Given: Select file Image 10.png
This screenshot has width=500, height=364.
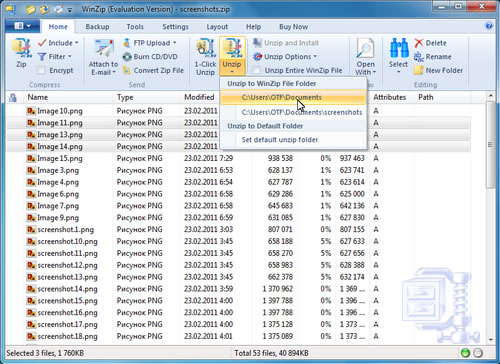Looking at the screenshot, I should pos(60,111).
